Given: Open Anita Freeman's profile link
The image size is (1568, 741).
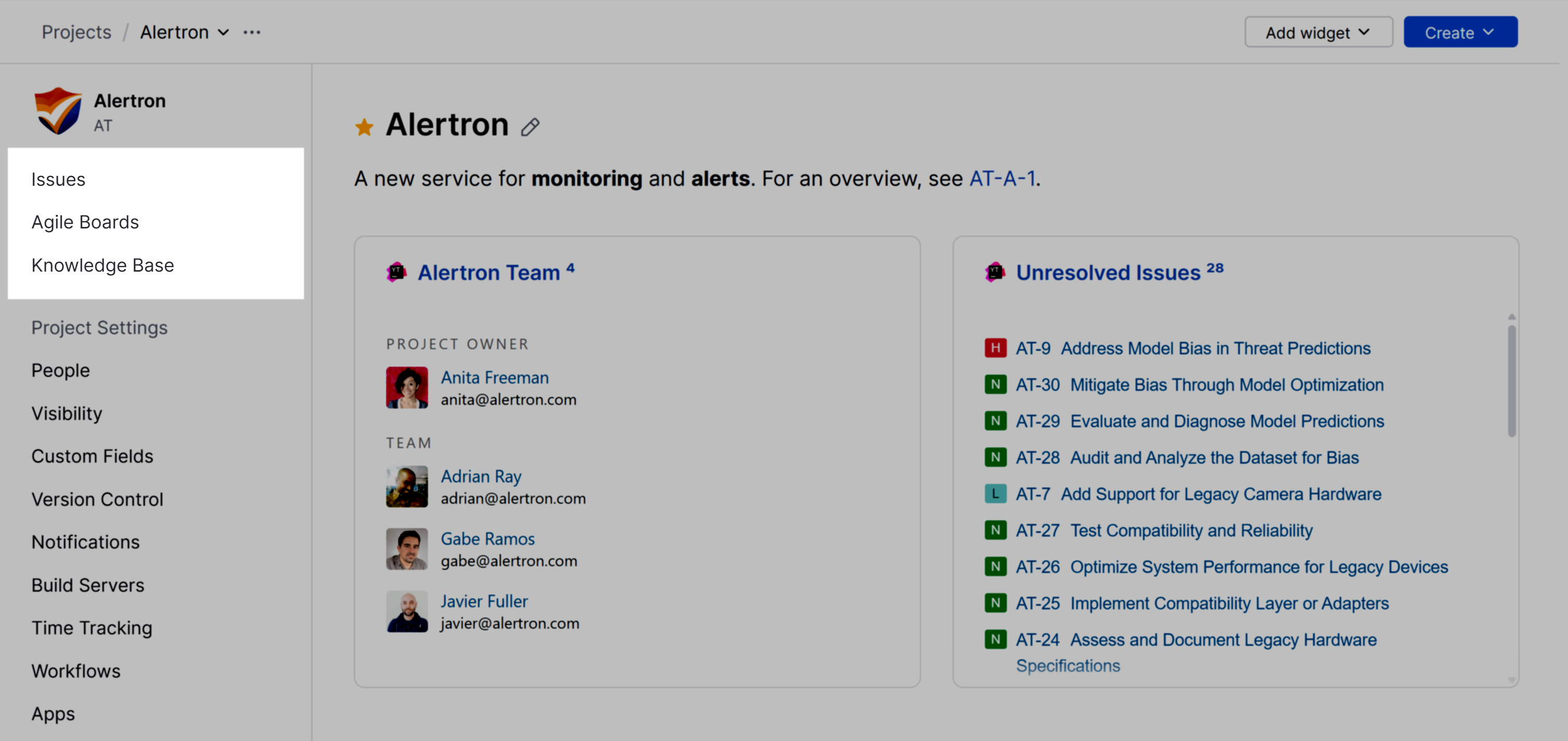Looking at the screenshot, I should coord(494,377).
